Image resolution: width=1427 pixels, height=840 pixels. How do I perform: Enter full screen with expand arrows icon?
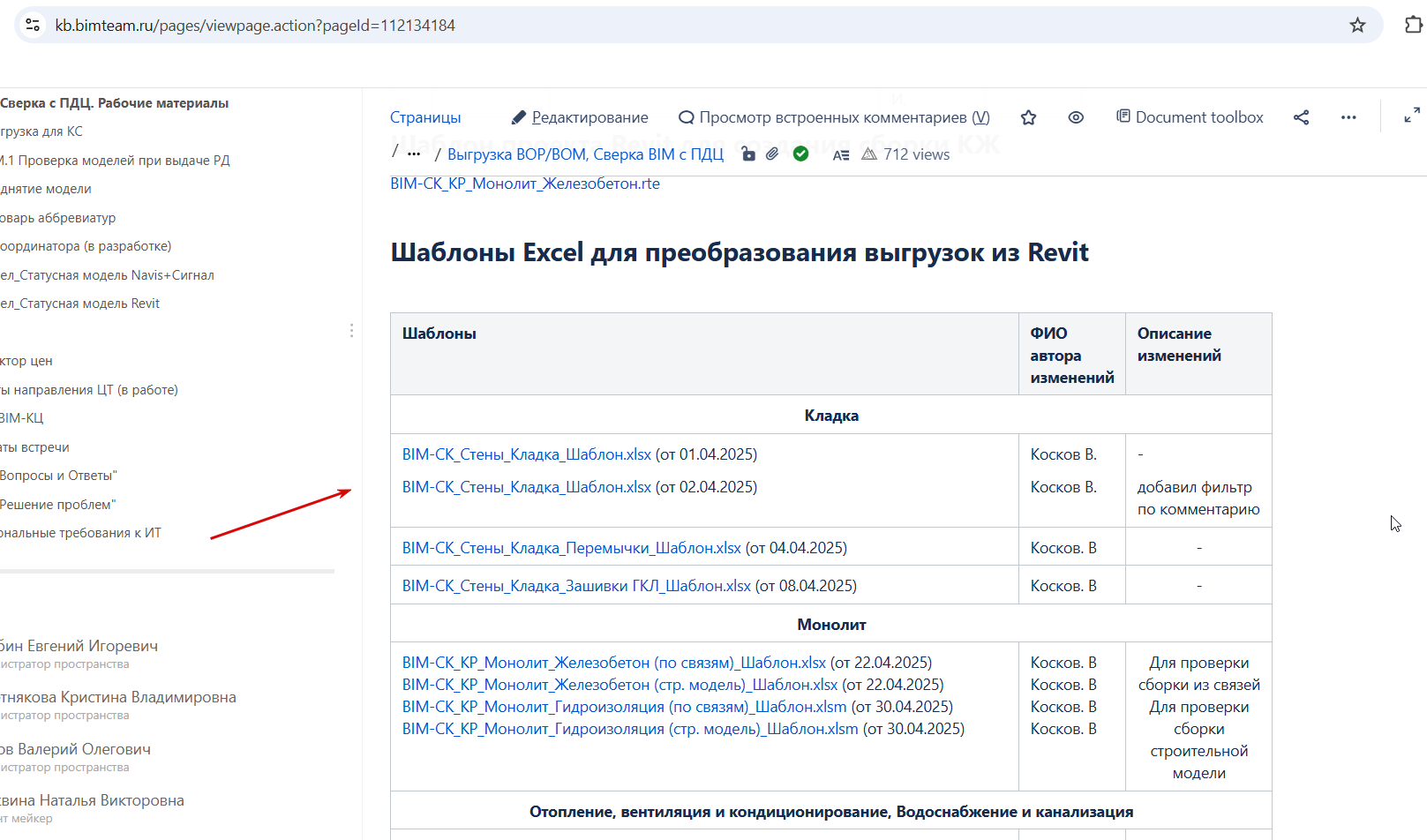[1412, 116]
